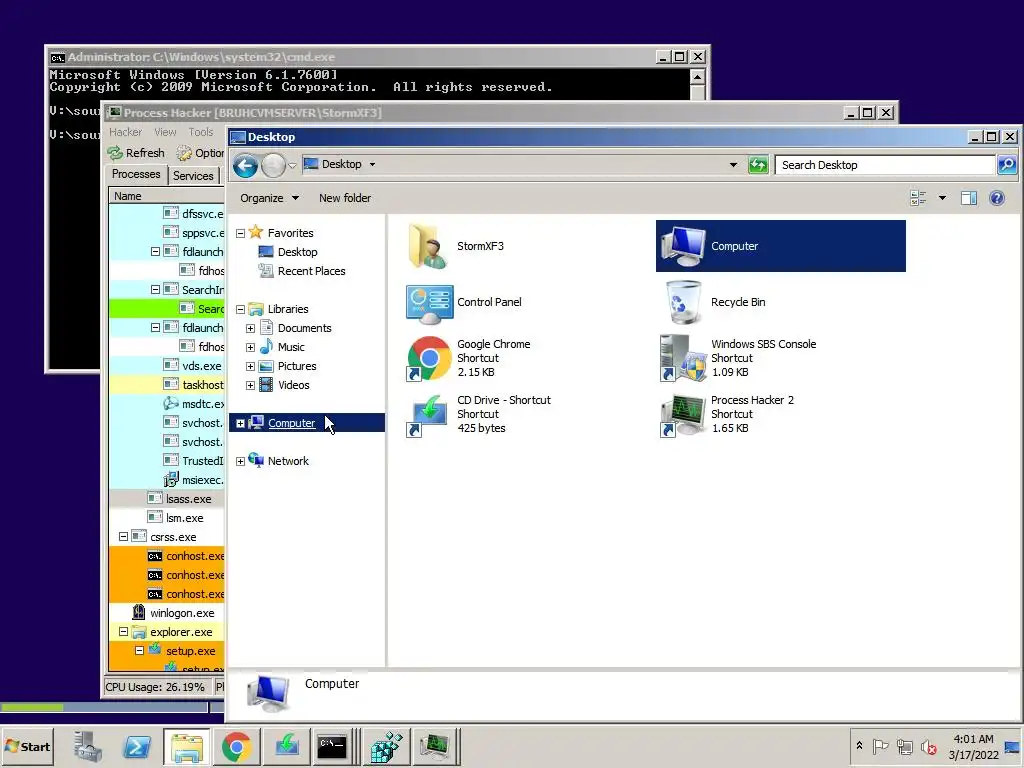This screenshot has width=1024, height=768.
Task: Open the Tools menu in Process Hacker
Action: tap(201, 132)
